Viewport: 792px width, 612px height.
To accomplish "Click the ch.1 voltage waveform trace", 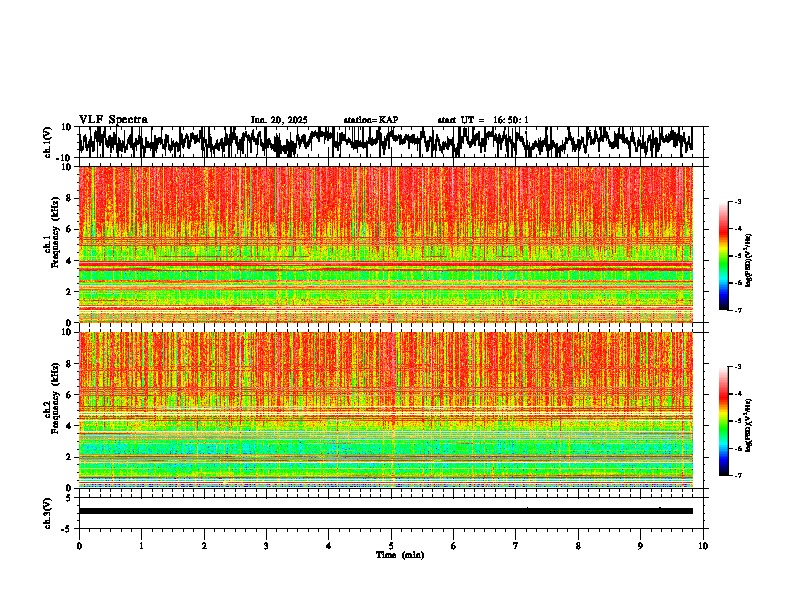I will click(x=385, y=142).
